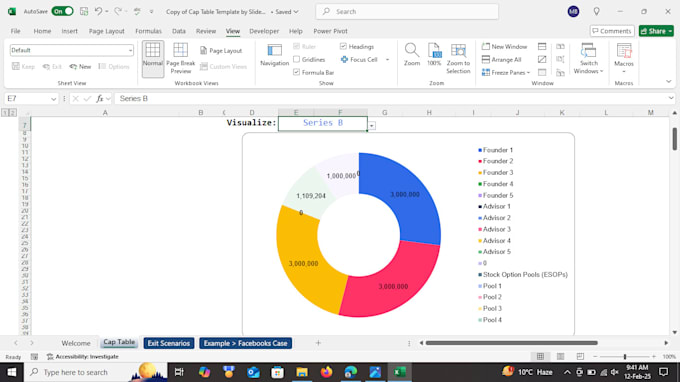Open the Navigation pane
The width and height of the screenshot is (680, 382).
coord(274,56)
